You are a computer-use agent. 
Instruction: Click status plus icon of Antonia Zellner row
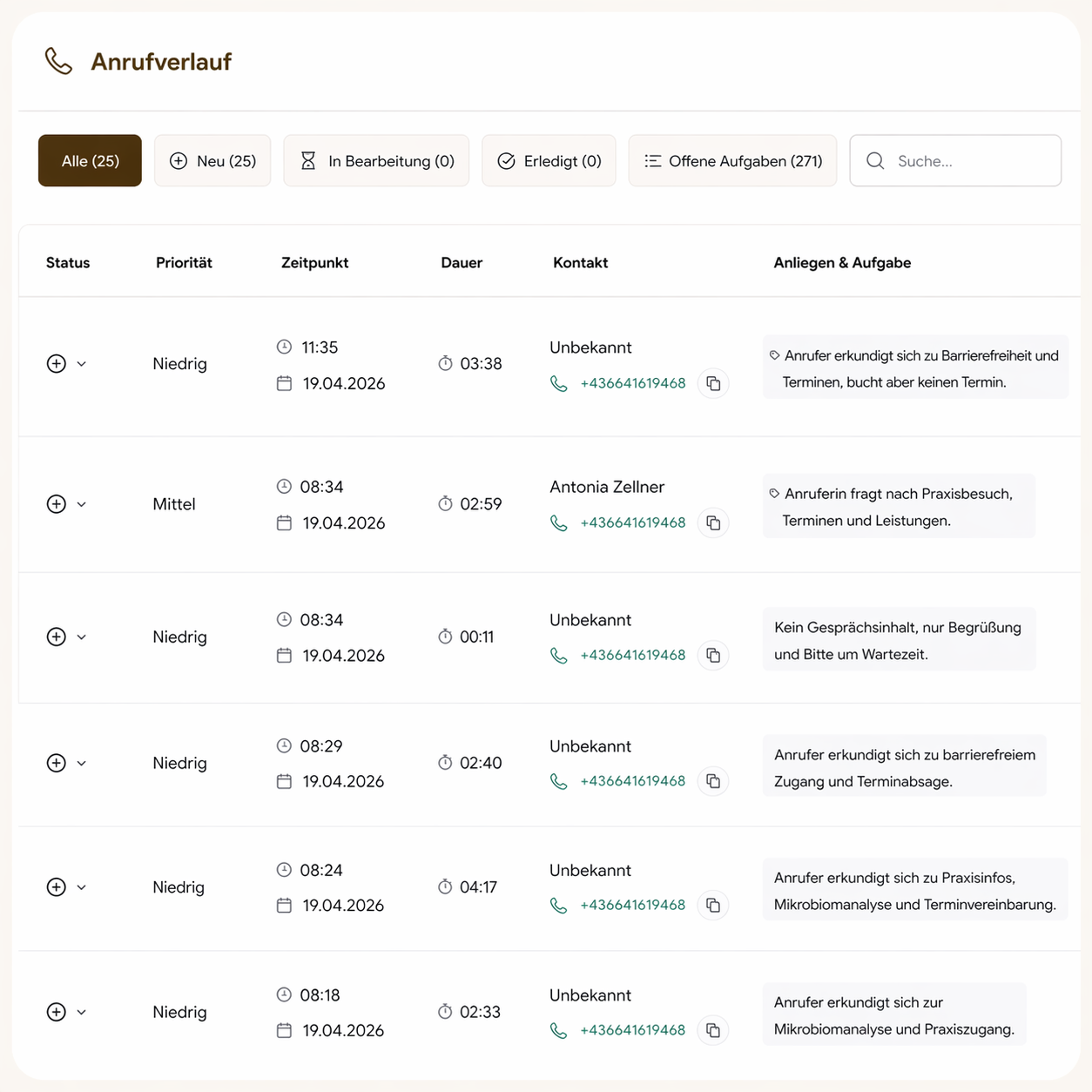pos(57,504)
